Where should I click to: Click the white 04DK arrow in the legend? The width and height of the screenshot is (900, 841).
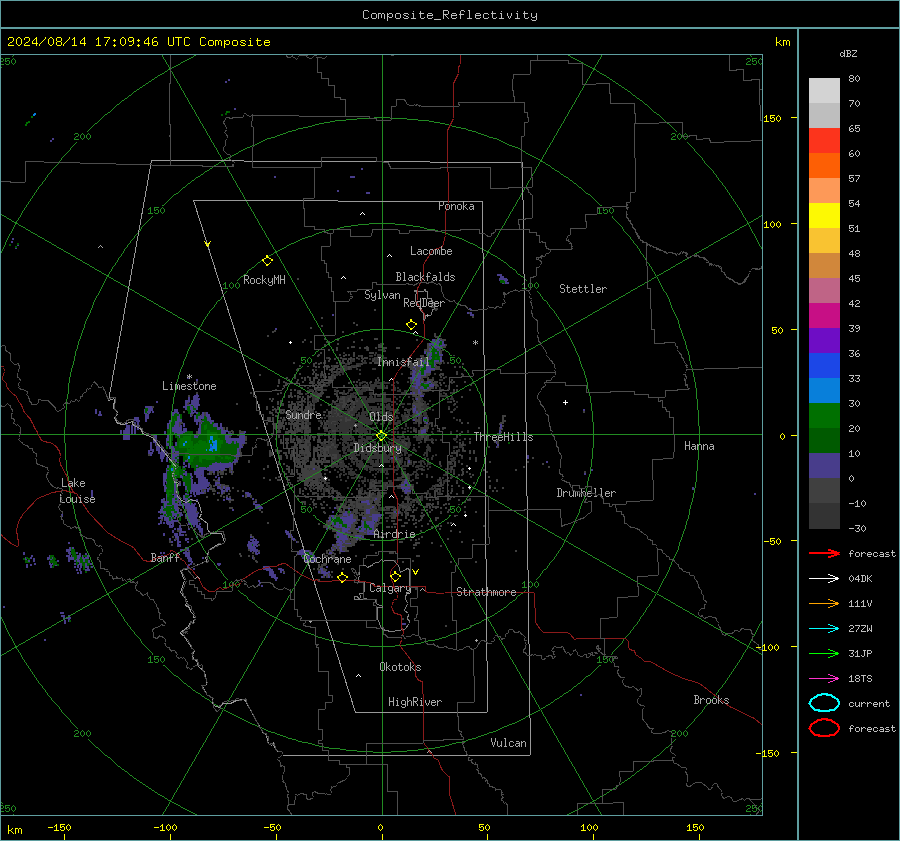pyautogui.click(x=824, y=579)
